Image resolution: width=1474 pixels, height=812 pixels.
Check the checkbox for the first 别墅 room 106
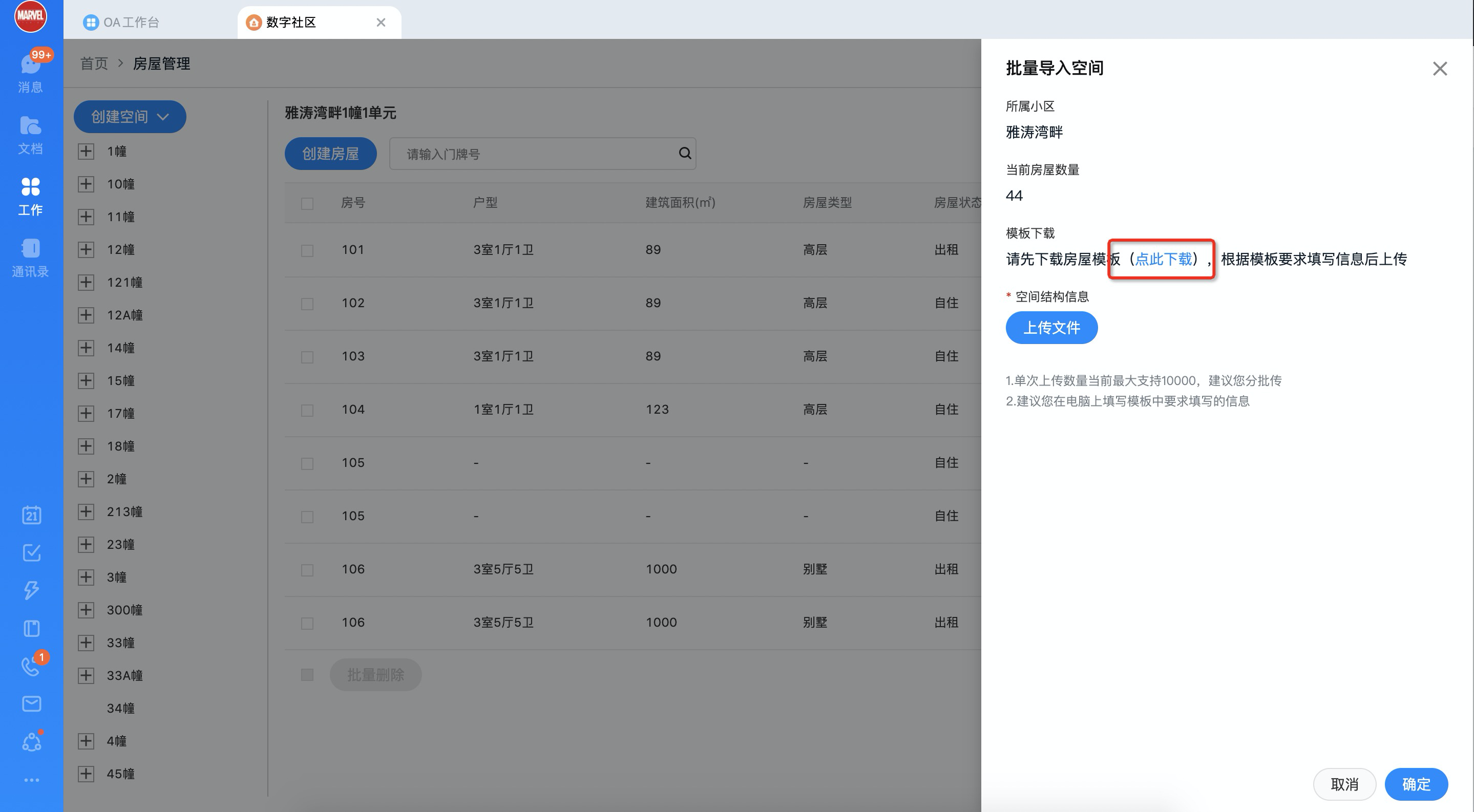tap(307, 569)
